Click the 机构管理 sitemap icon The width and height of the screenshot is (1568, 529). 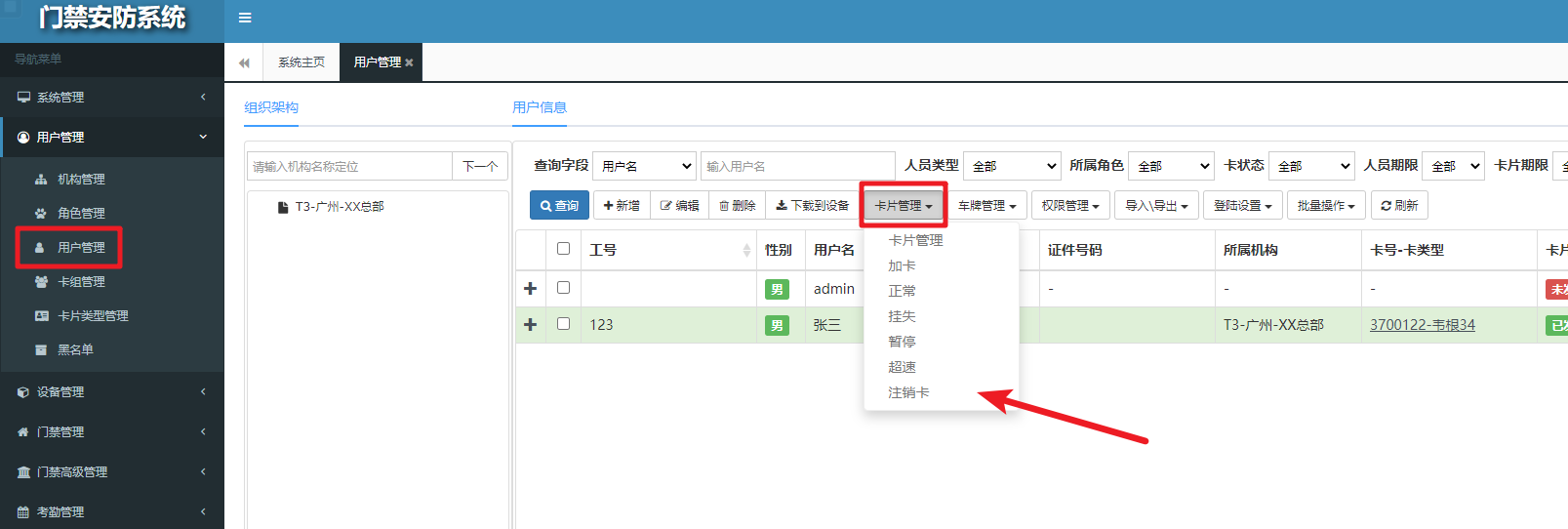[x=41, y=180]
